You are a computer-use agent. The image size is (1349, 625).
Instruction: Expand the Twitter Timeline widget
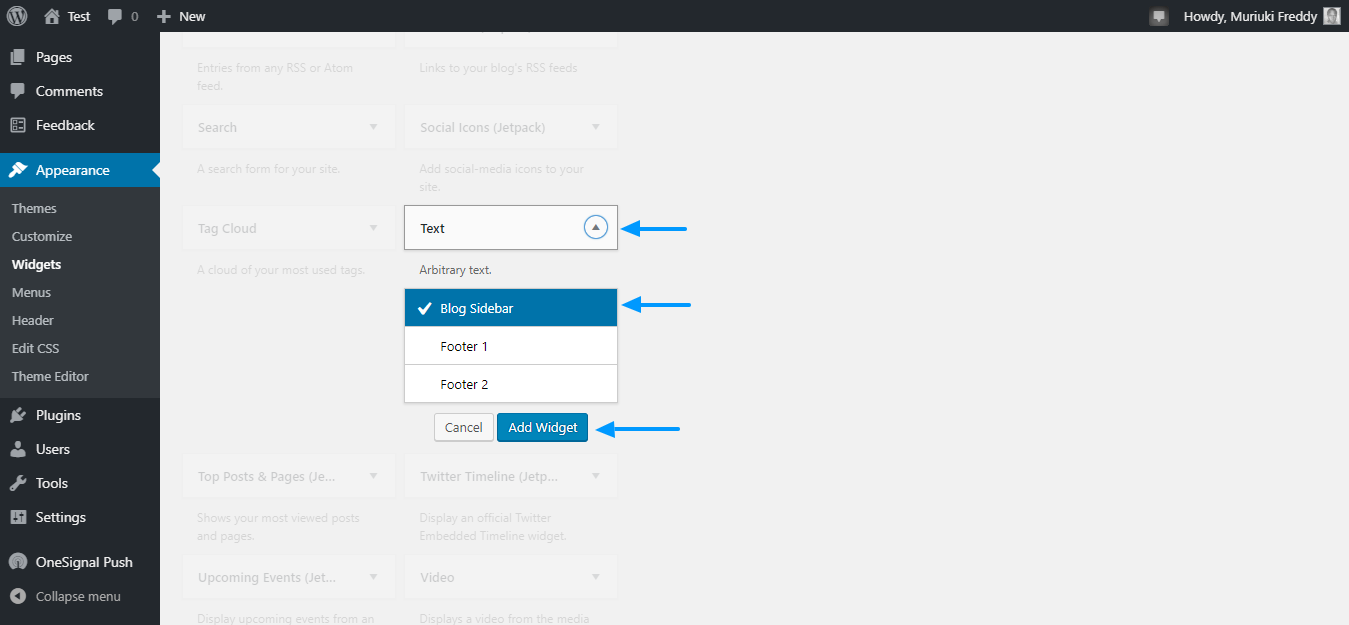(x=596, y=476)
